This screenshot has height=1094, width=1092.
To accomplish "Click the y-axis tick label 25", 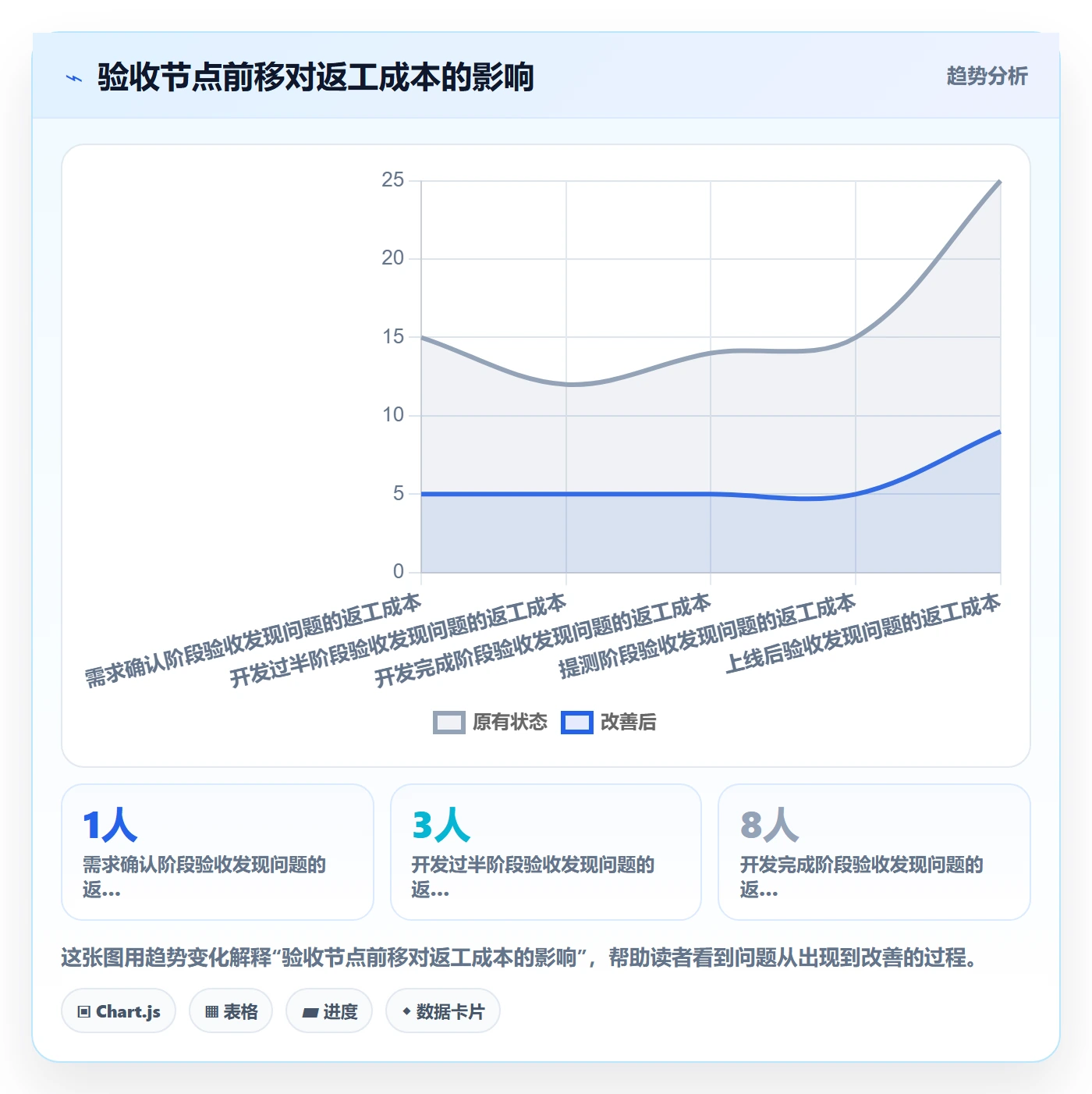I will 393,180.
